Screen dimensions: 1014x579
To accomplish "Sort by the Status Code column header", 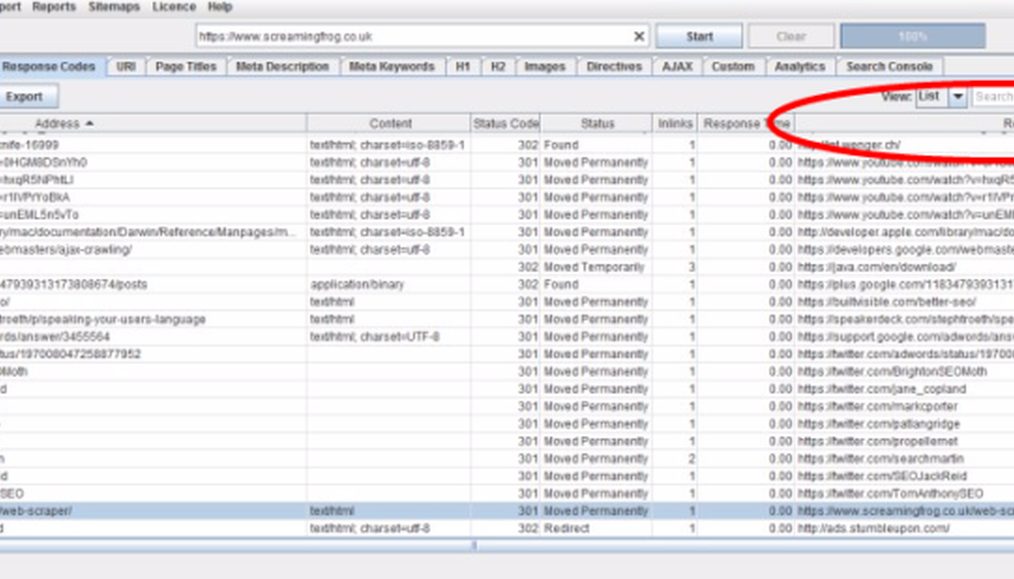I will [x=506, y=123].
